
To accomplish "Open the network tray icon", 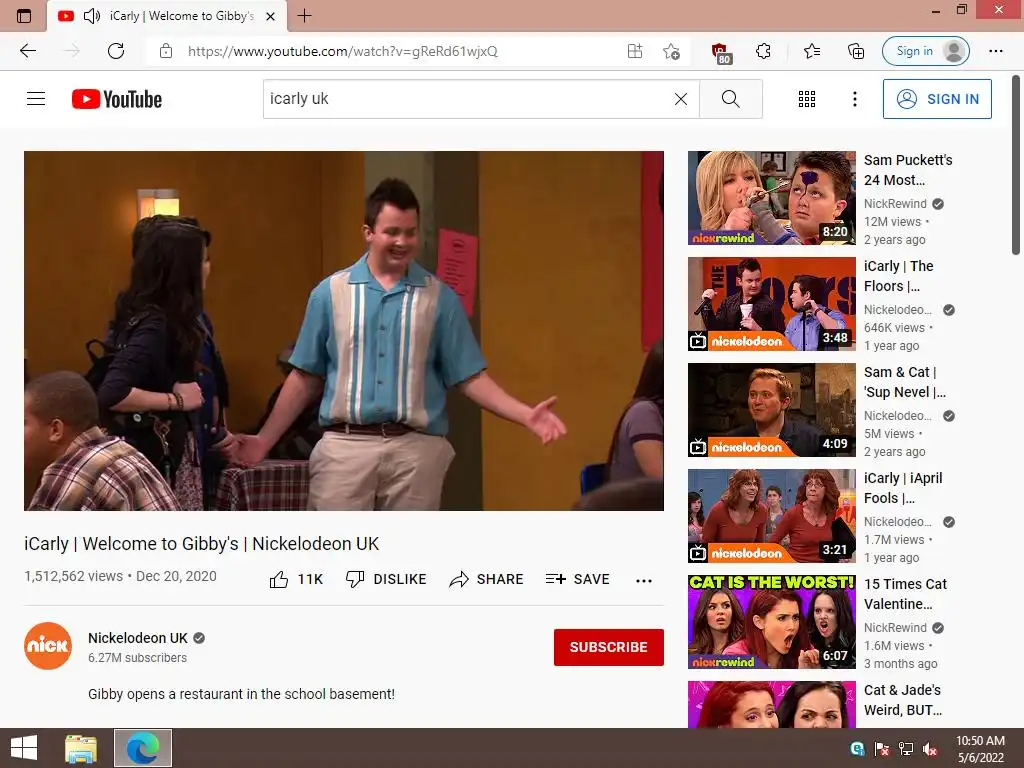I will click(x=906, y=749).
